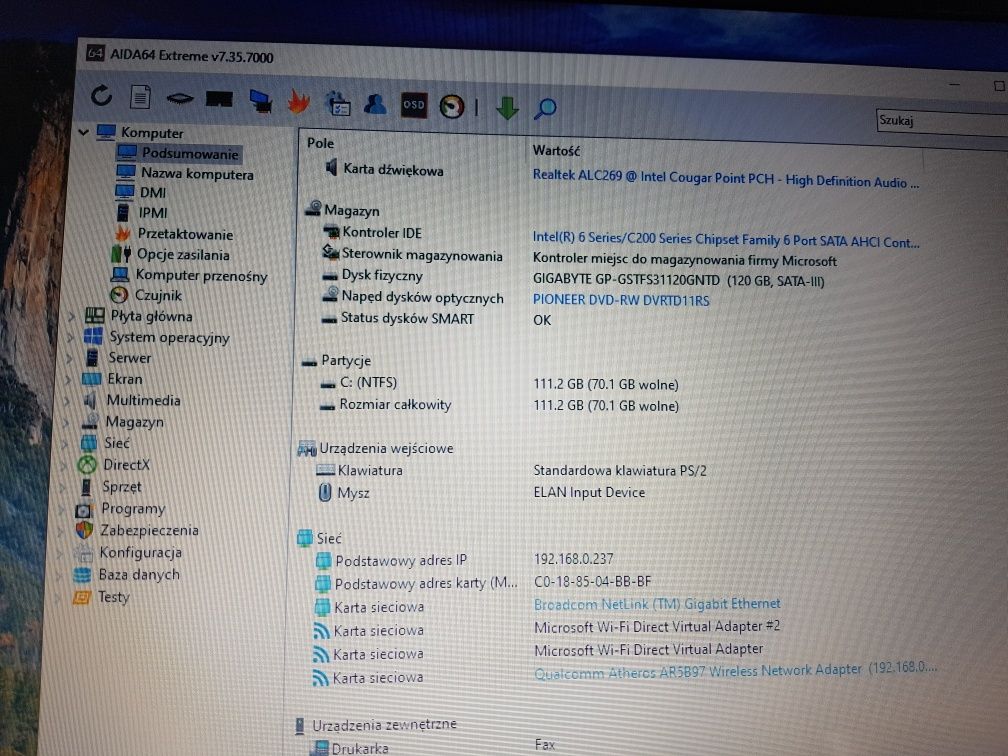Image resolution: width=1008 pixels, height=756 pixels.
Task: Click the magnifier search icon
Action: pos(544,109)
